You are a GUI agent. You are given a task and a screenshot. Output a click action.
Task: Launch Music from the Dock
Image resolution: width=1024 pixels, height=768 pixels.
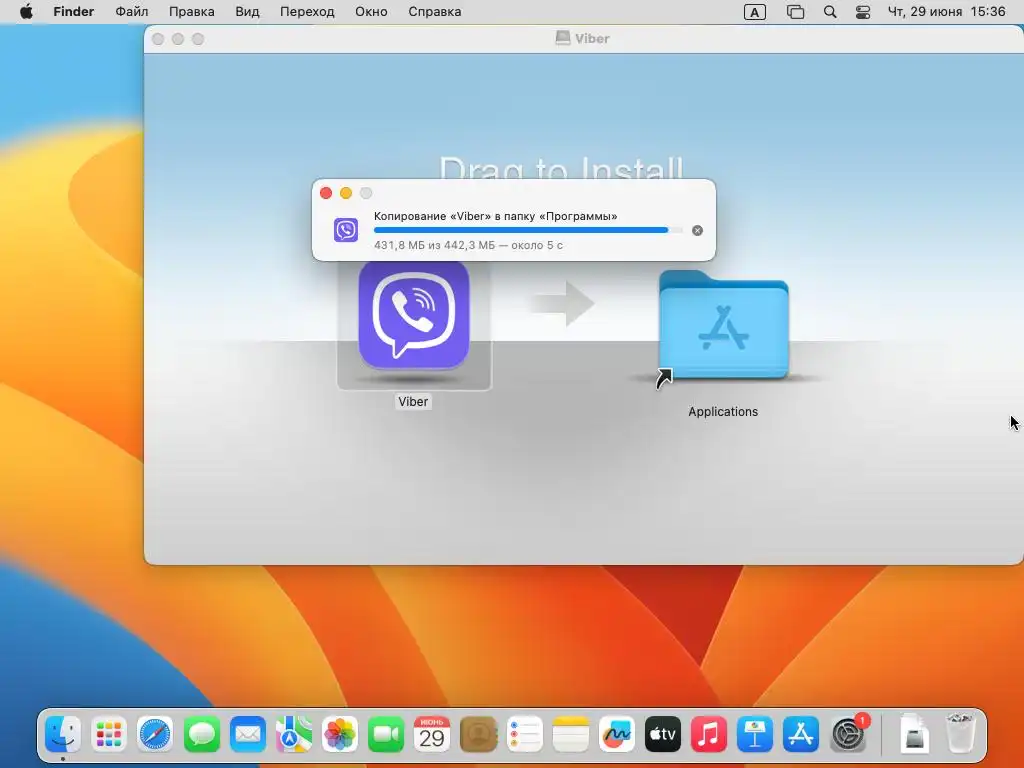709,735
